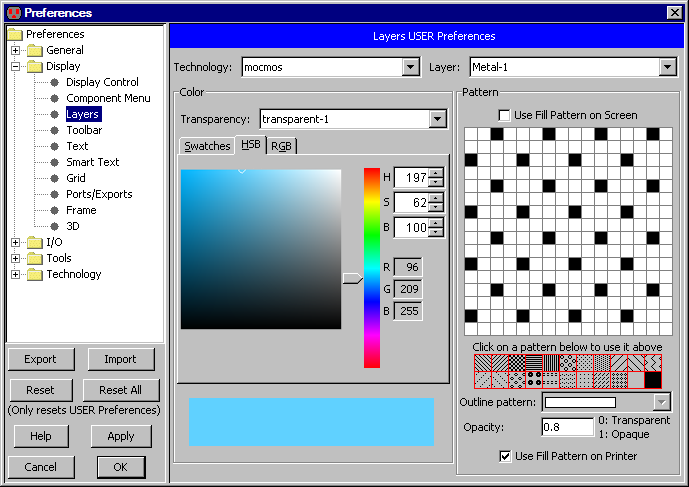Screen dimensions: 689x487
Task: Pick the four large rings fill pattern
Action: [x=534, y=380]
